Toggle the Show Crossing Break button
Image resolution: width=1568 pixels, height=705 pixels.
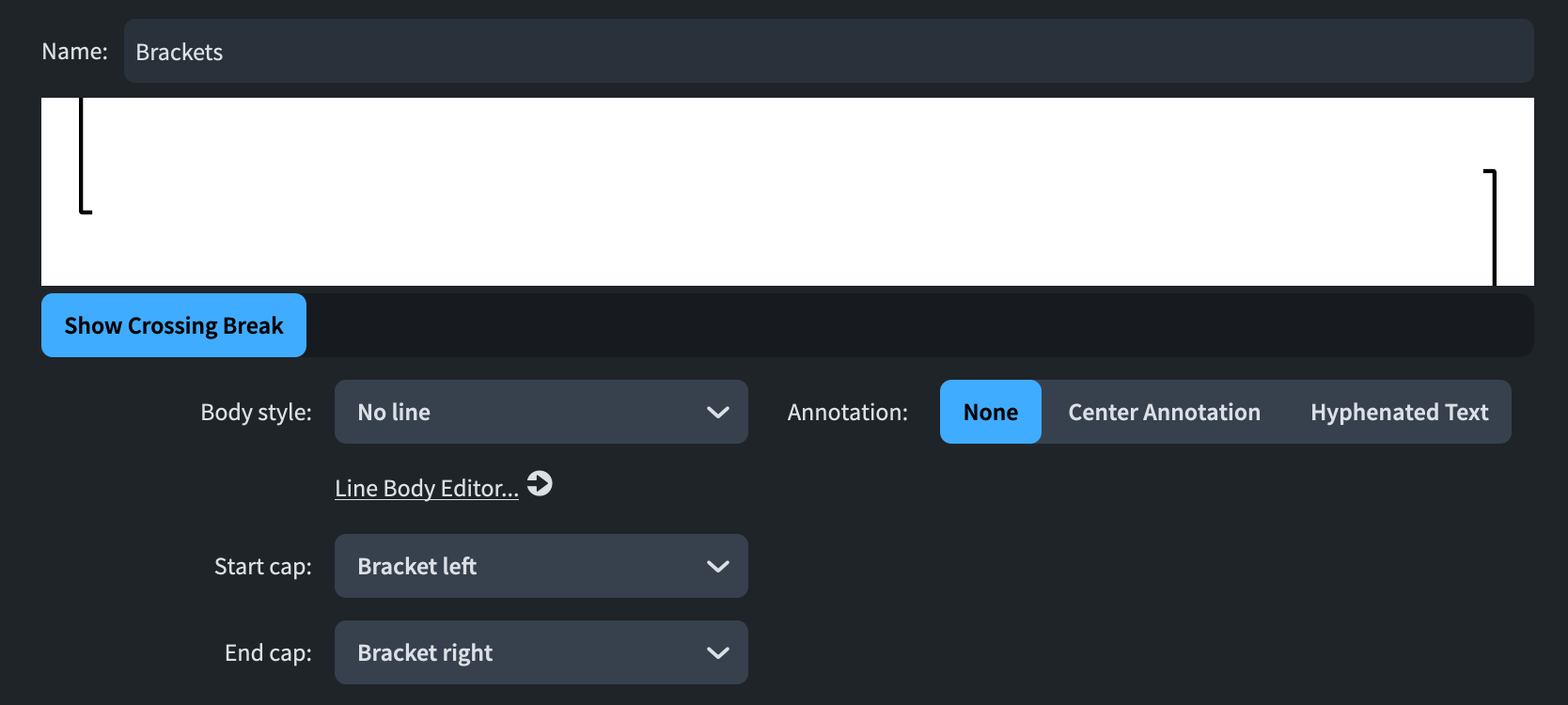point(174,325)
